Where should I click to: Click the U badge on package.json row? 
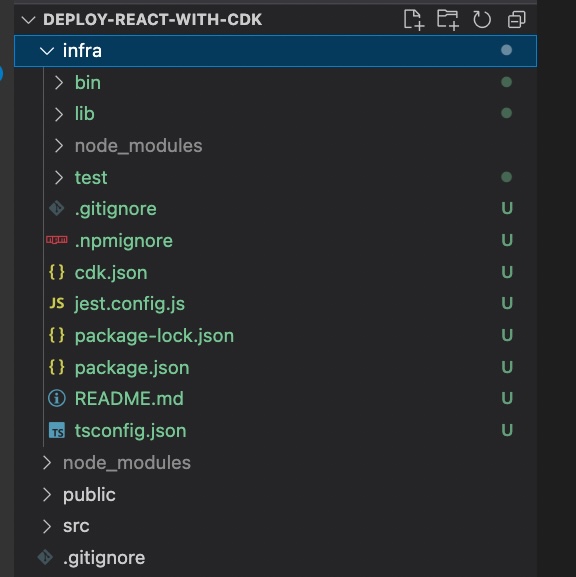pyautogui.click(x=507, y=367)
